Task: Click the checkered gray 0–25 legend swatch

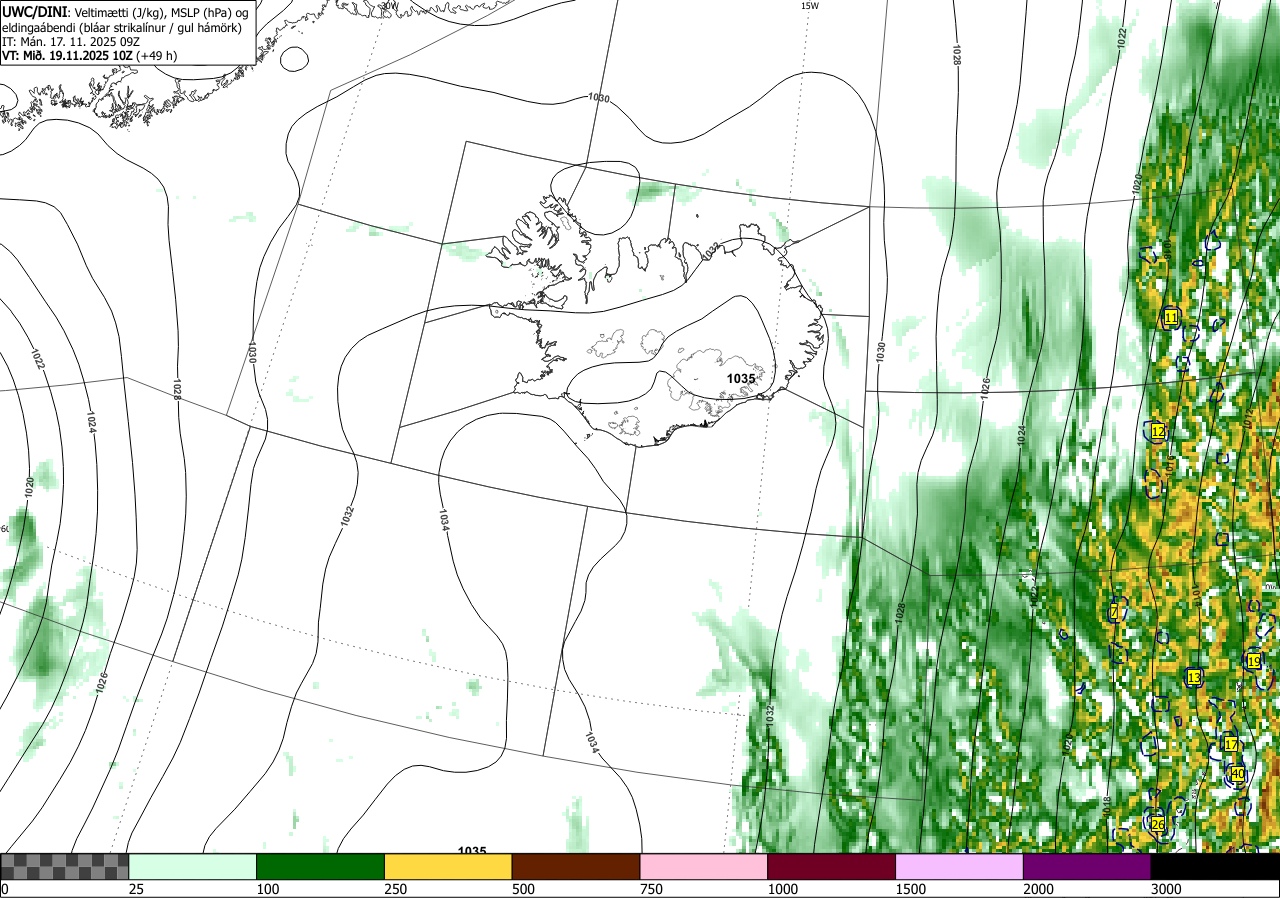Action: pyautogui.click(x=65, y=866)
